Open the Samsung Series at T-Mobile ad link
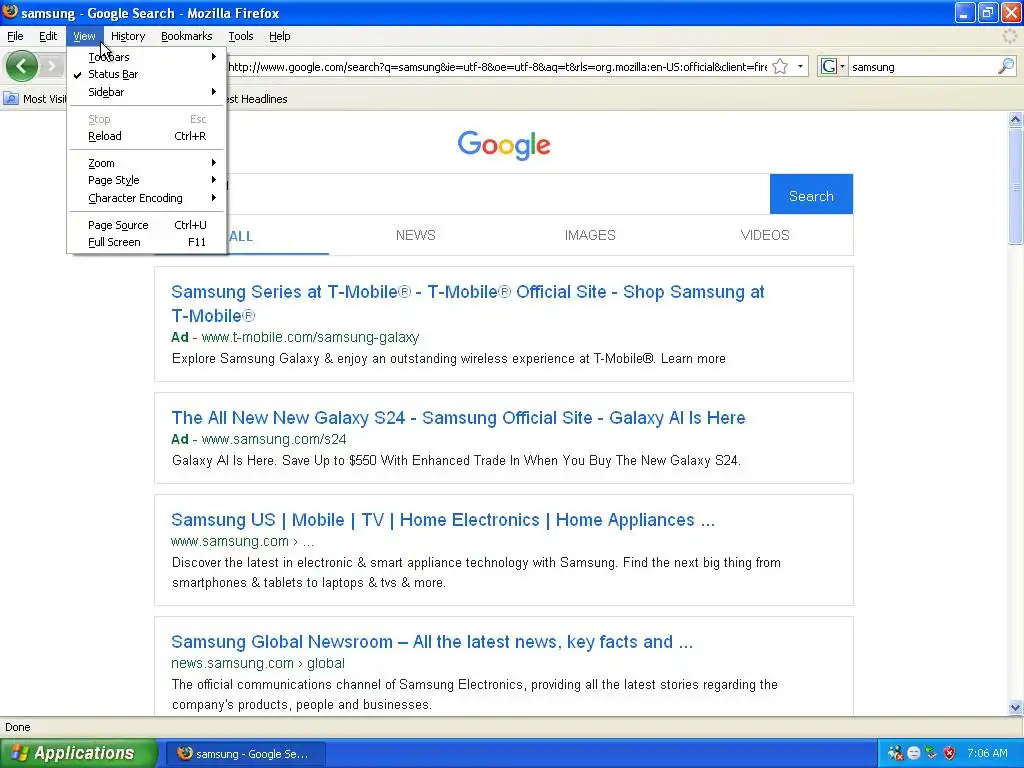This screenshot has width=1024, height=768. pos(468,304)
